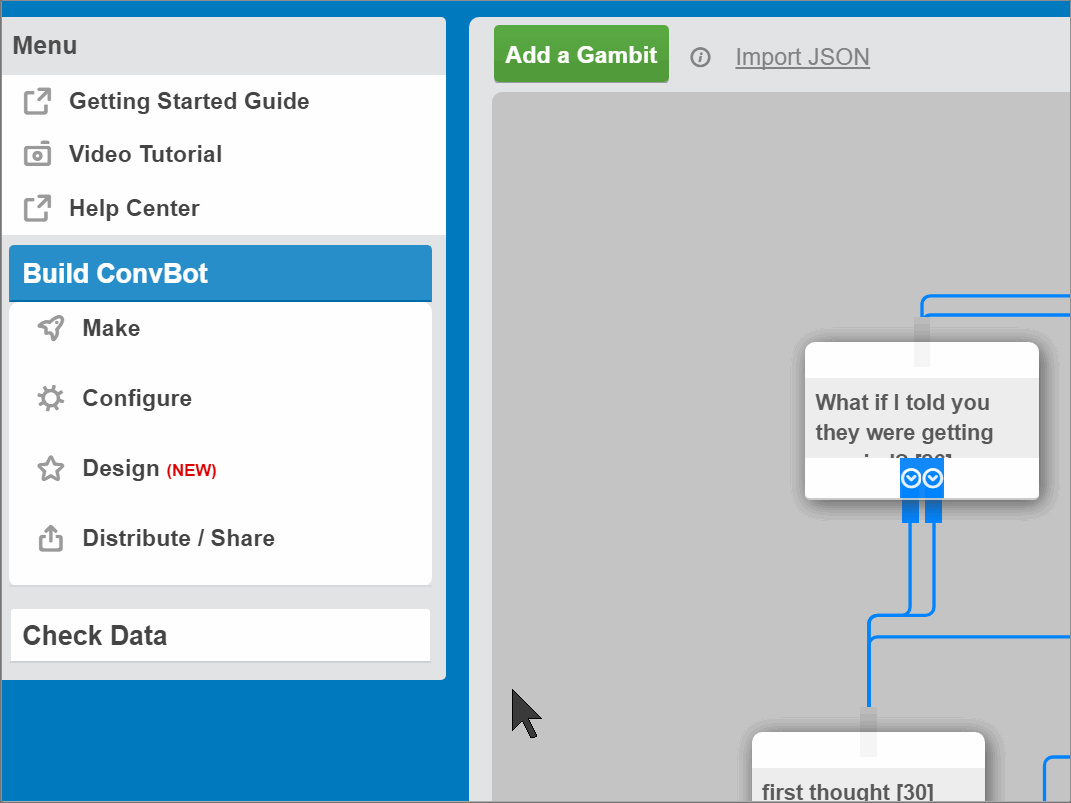The height and width of the screenshot is (803, 1071).
Task: Select the Build ConvBot section header
Action: point(221,273)
